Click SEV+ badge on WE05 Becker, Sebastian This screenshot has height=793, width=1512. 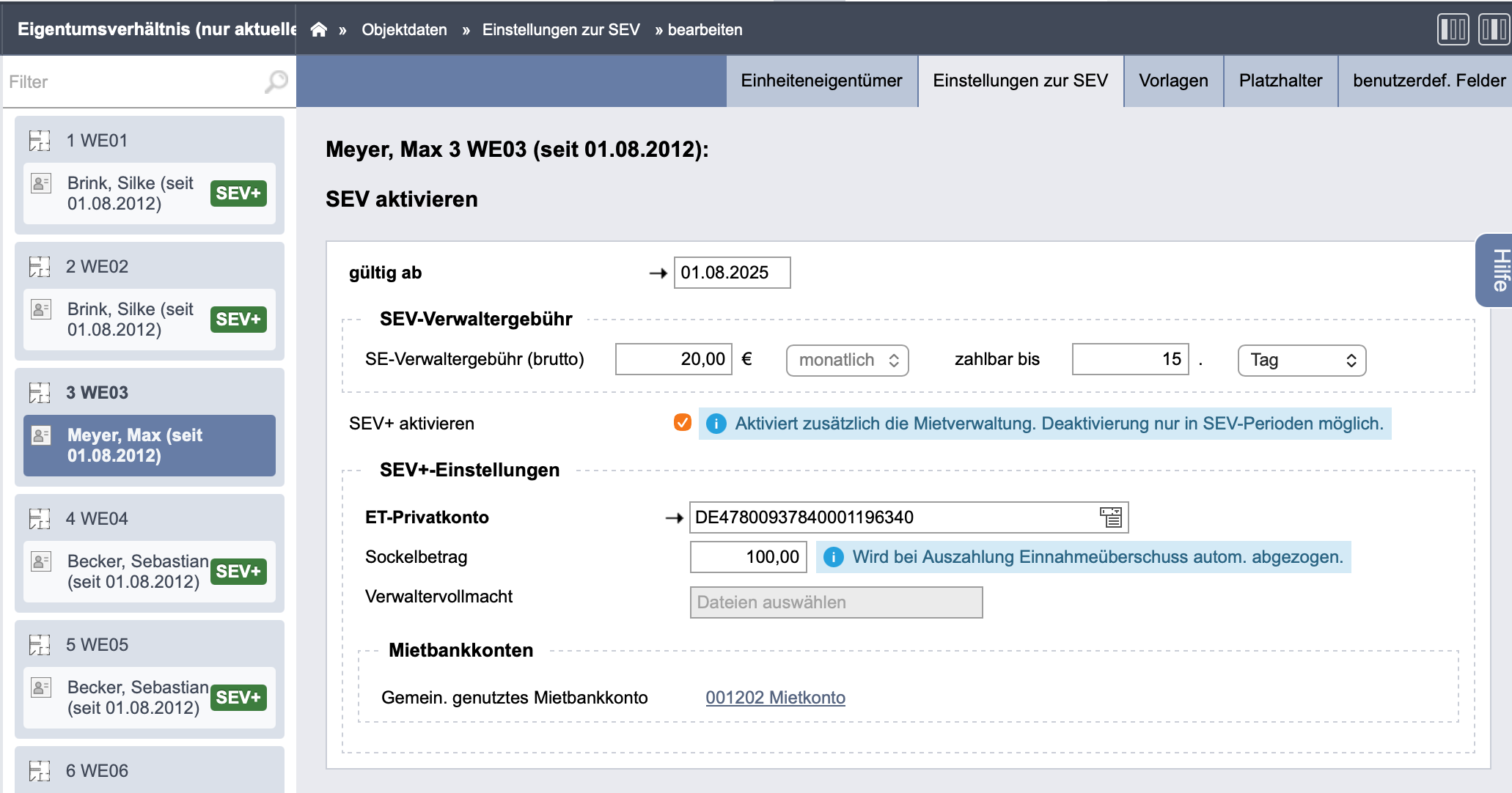pyautogui.click(x=238, y=697)
